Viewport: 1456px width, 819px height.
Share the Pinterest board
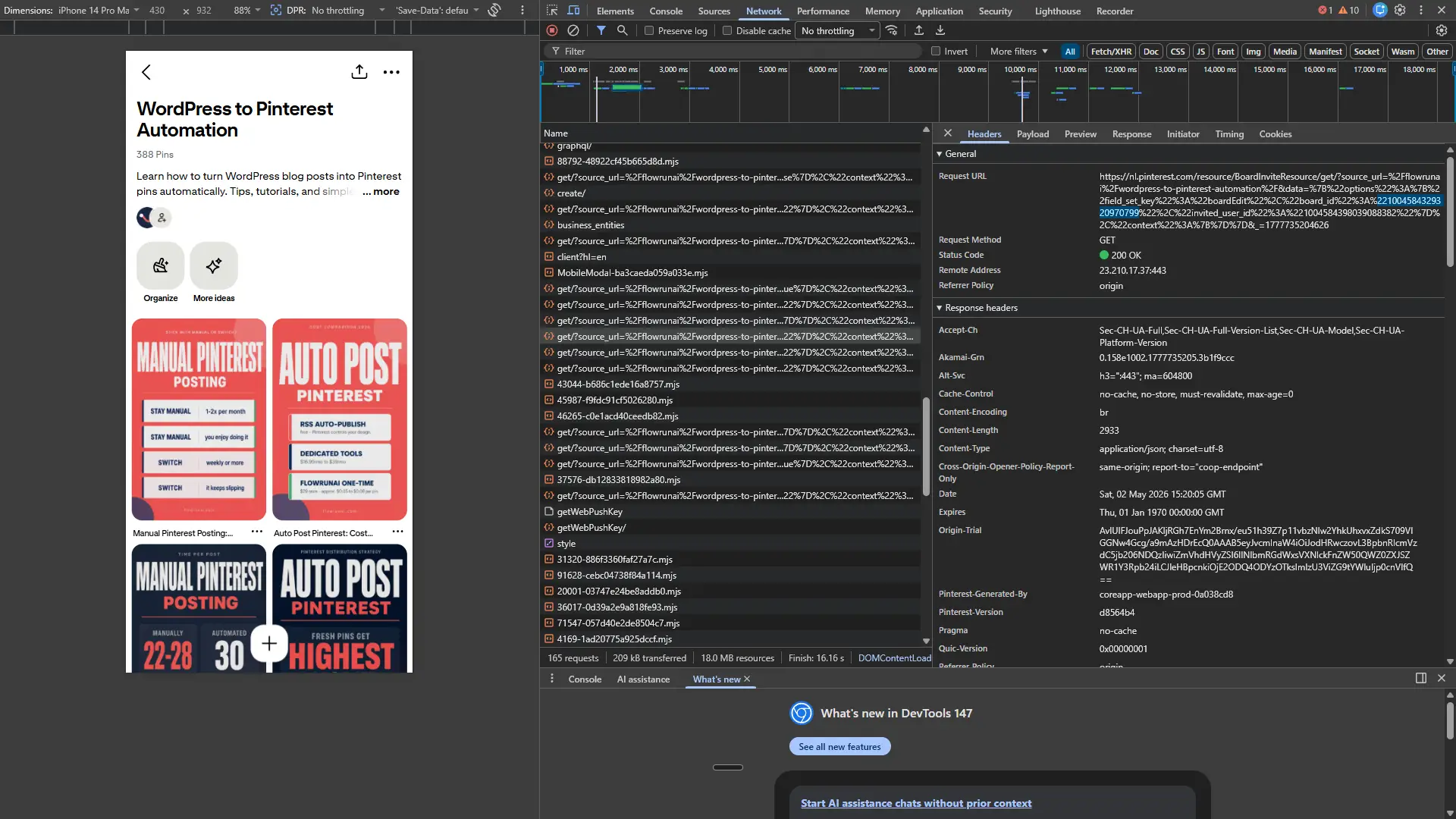click(x=359, y=72)
